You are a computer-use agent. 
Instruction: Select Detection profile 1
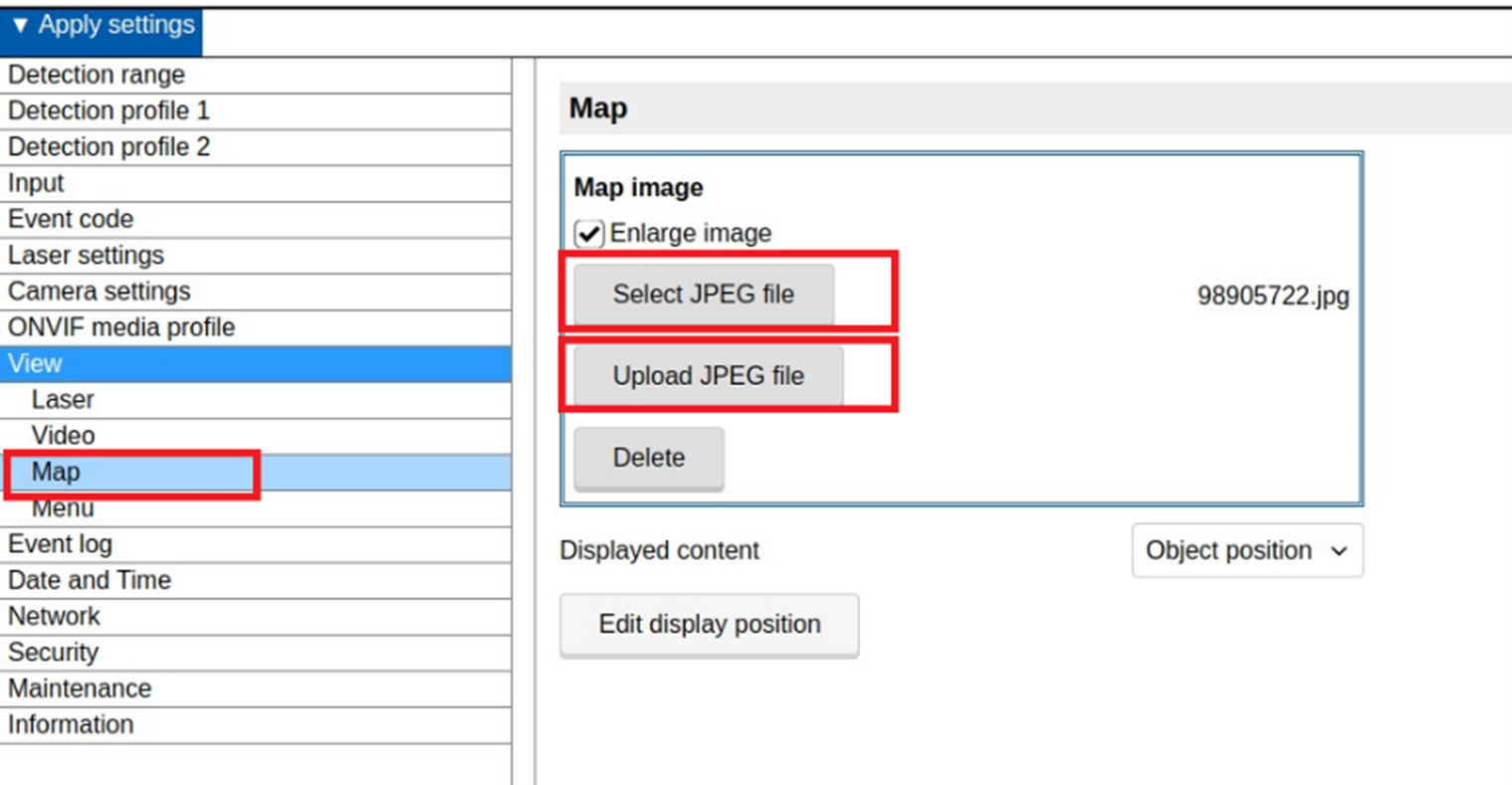(x=108, y=111)
